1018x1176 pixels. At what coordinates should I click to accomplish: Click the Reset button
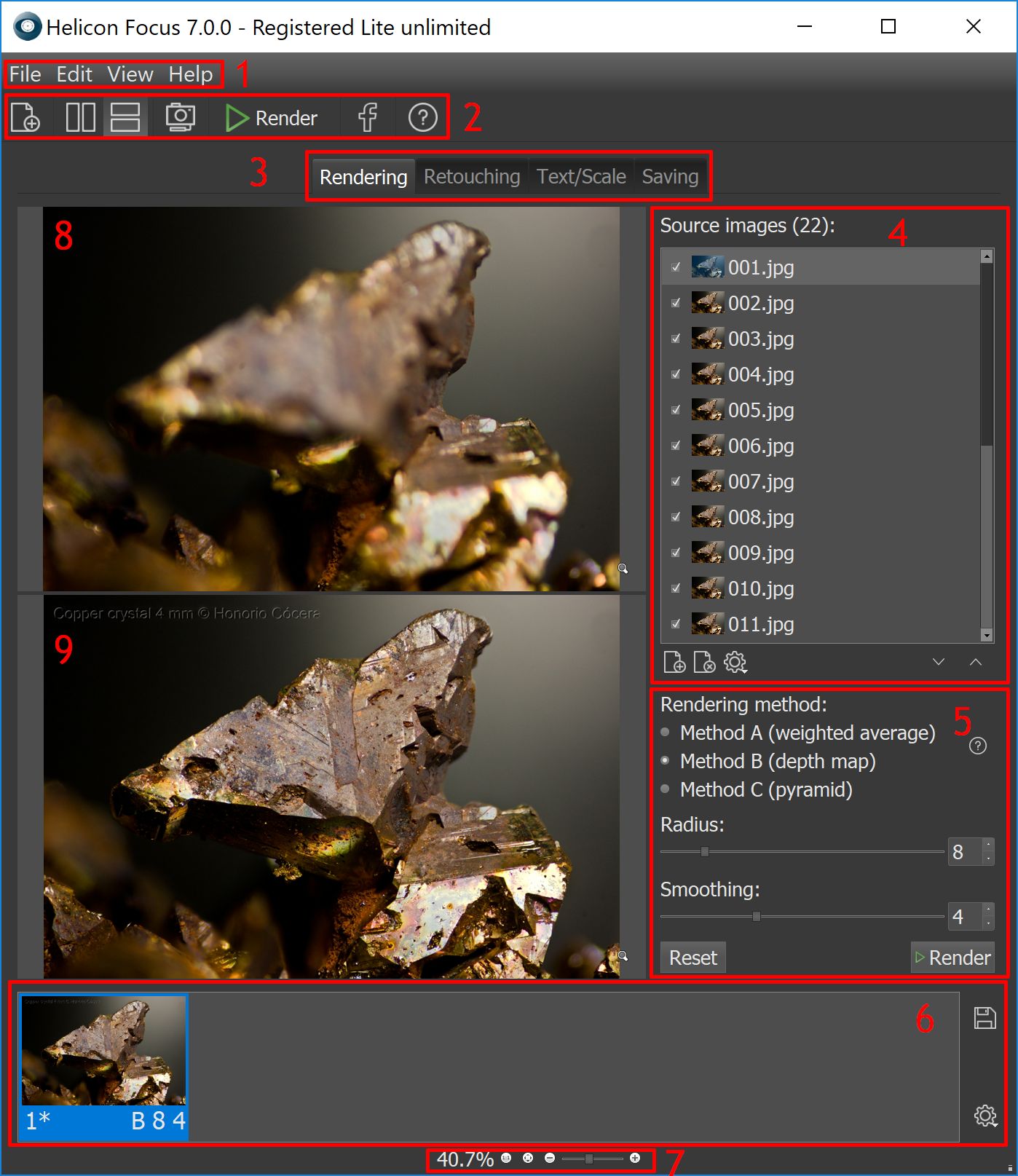pos(693,958)
